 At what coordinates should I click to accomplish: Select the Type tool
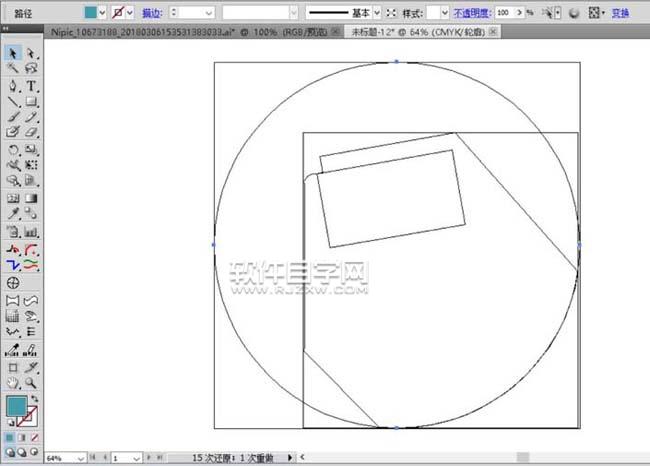pyautogui.click(x=31, y=86)
